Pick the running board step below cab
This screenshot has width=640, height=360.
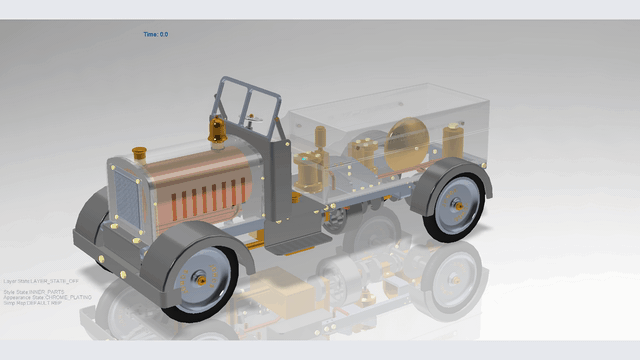click(298, 244)
